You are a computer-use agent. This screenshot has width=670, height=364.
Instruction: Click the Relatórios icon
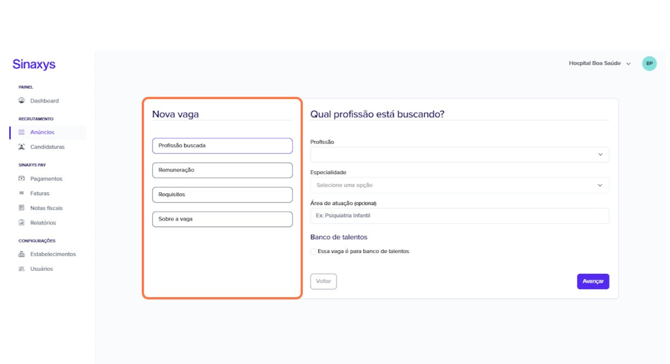[21, 223]
